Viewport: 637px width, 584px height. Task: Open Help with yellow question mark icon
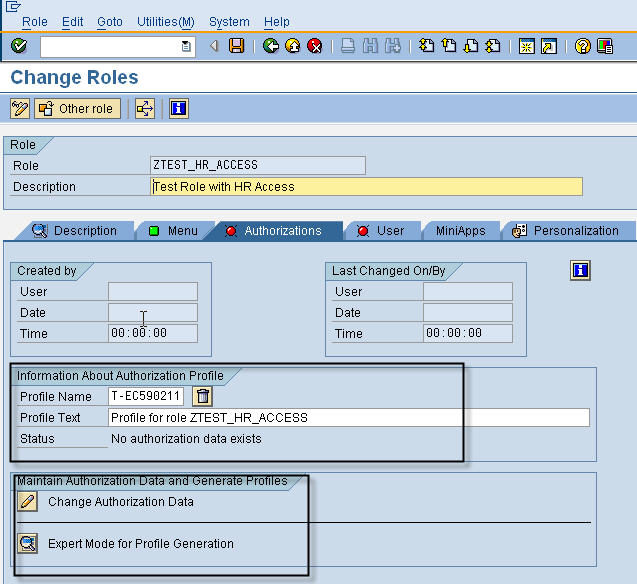[583, 46]
